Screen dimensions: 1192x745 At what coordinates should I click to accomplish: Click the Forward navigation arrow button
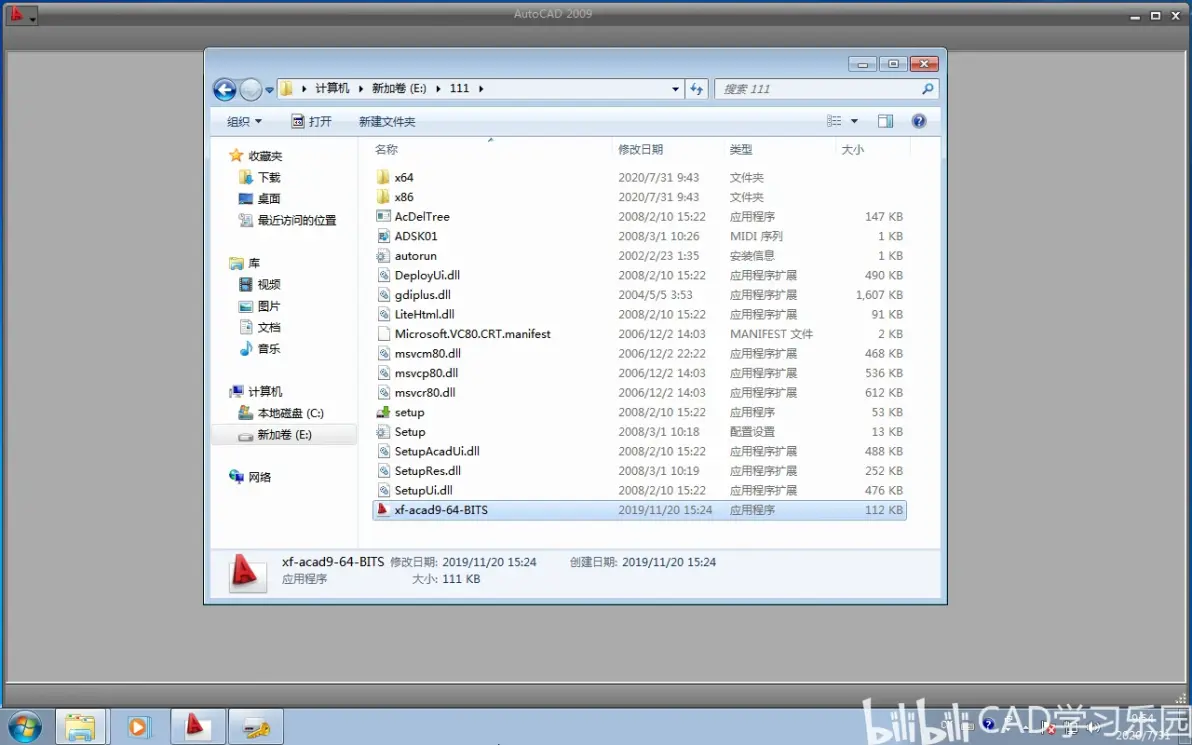click(251, 89)
